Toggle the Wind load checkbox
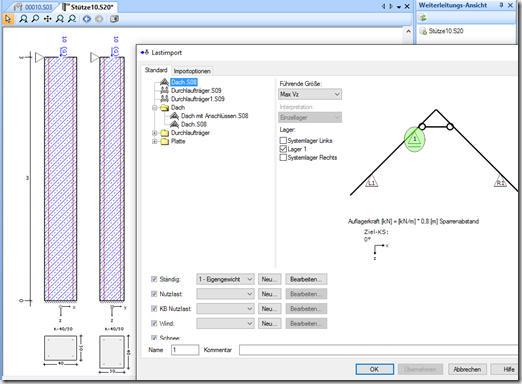 154,323
